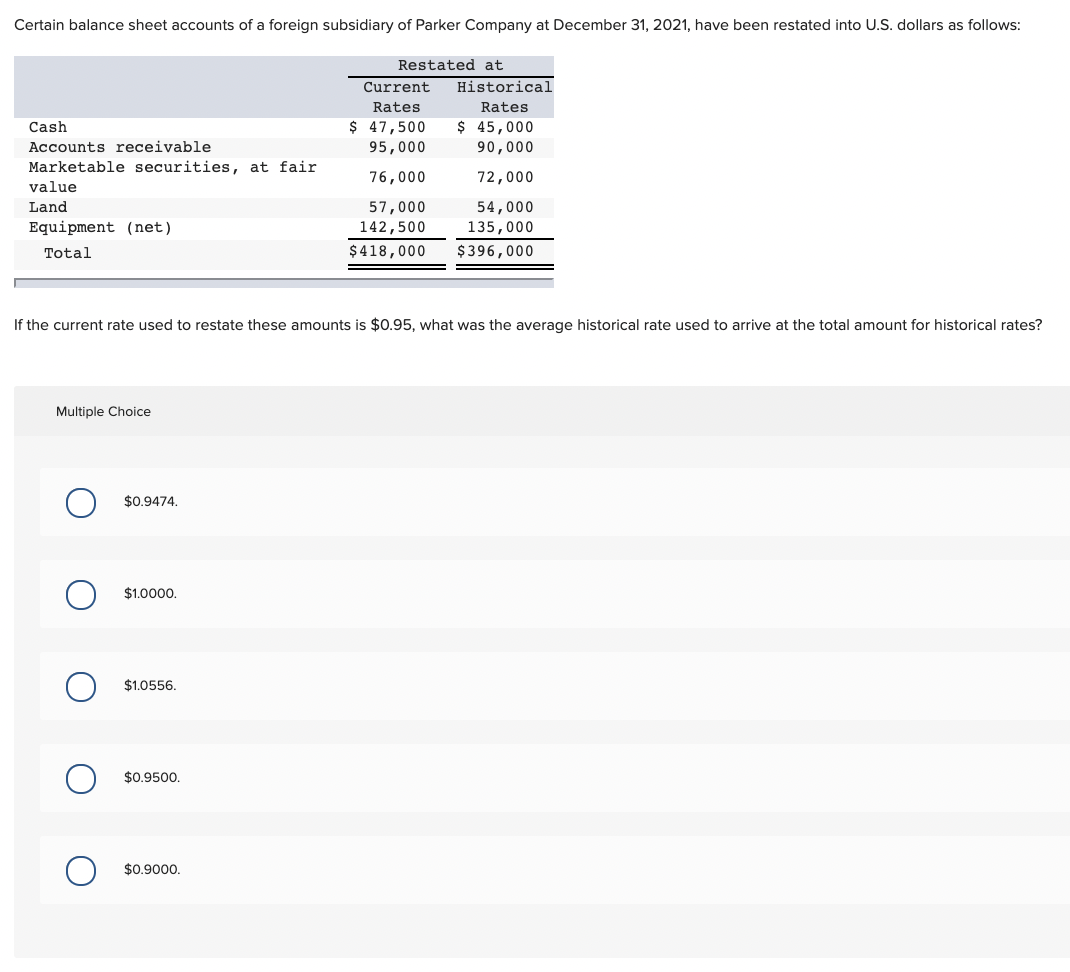The height and width of the screenshot is (972, 1070).
Task: Select the $1.0556 answer radio button
Action: pos(81,686)
